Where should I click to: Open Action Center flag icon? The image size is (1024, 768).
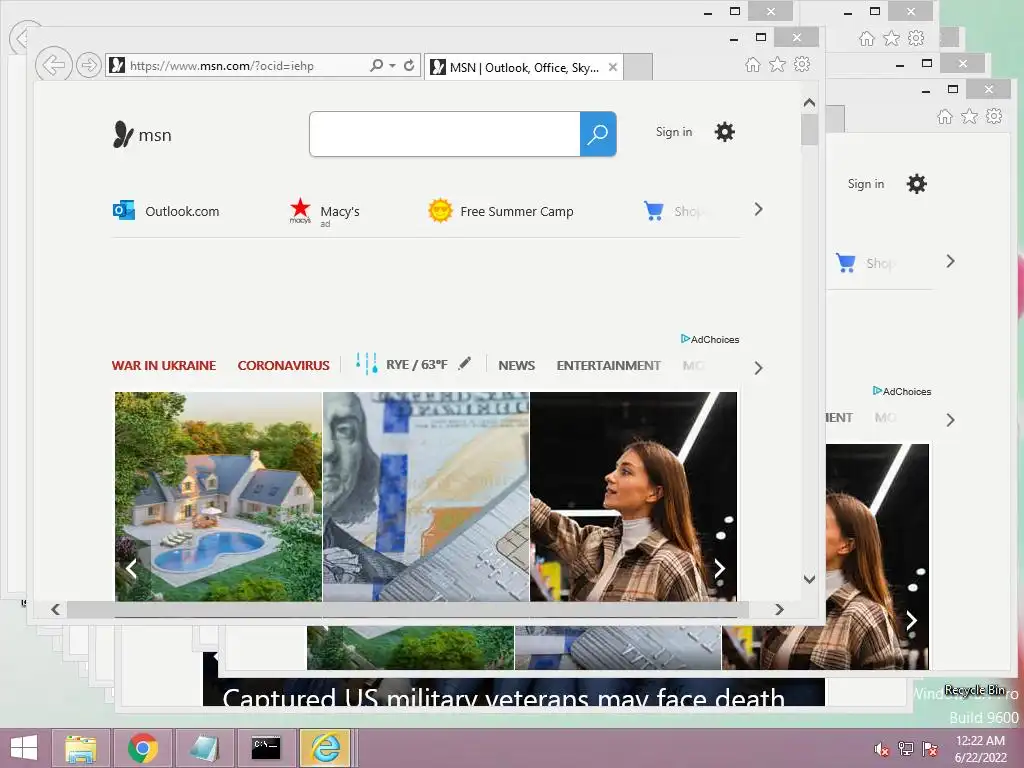point(930,749)
